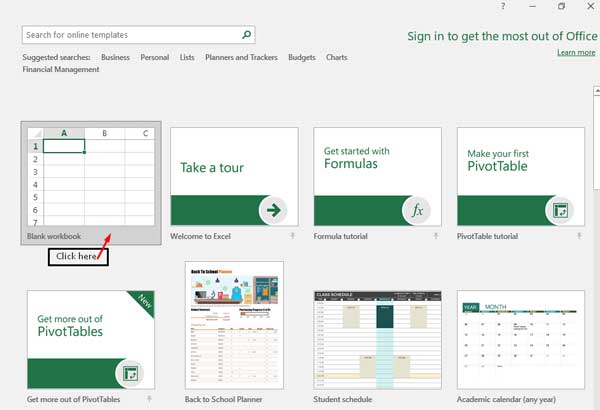Image resolution: width=600 pixels, height=410 pixels.
Task: Click the vertical scrollbar thumb
Action: pos(597,142)
